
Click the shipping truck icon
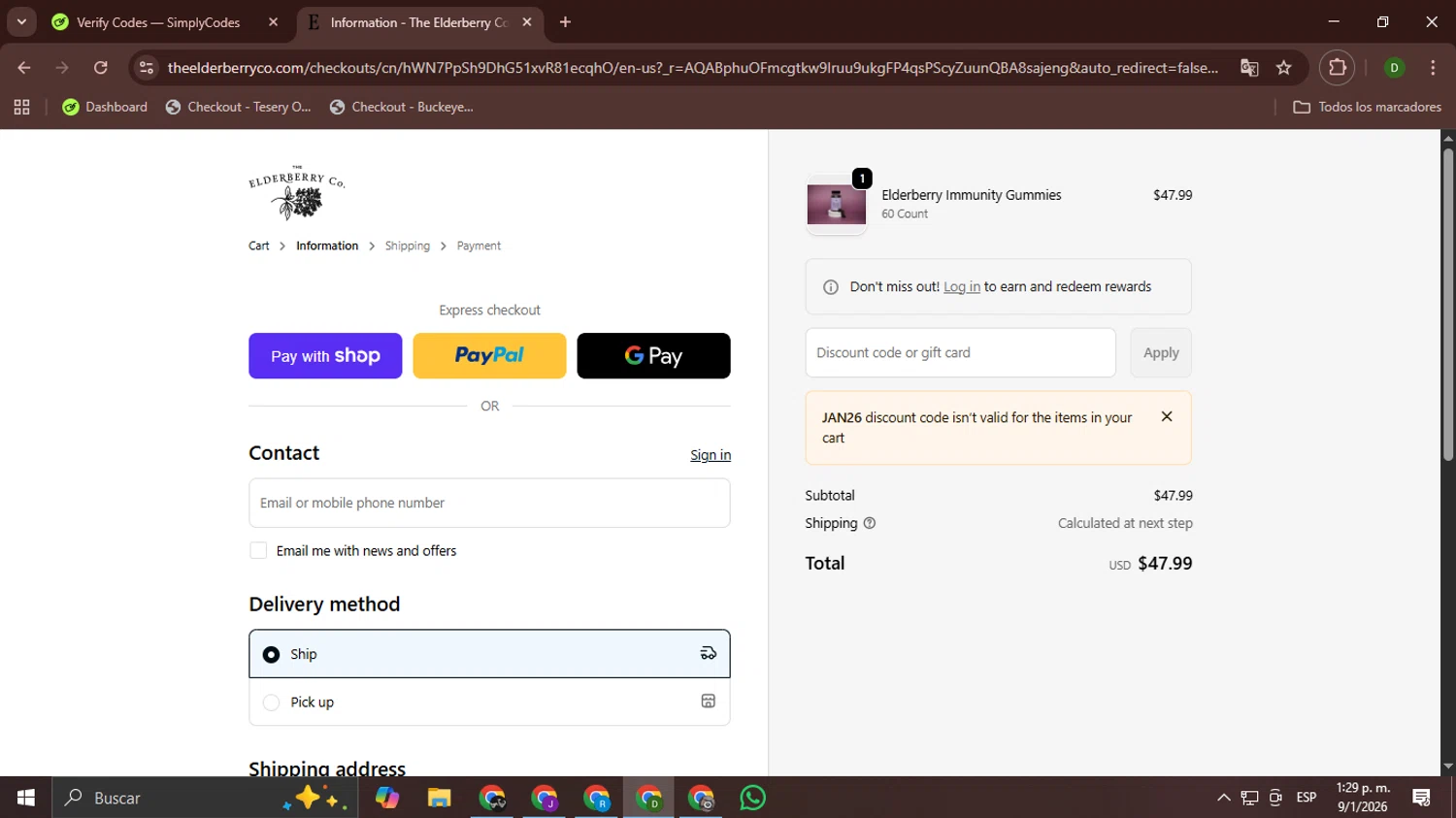coord(709,654)
